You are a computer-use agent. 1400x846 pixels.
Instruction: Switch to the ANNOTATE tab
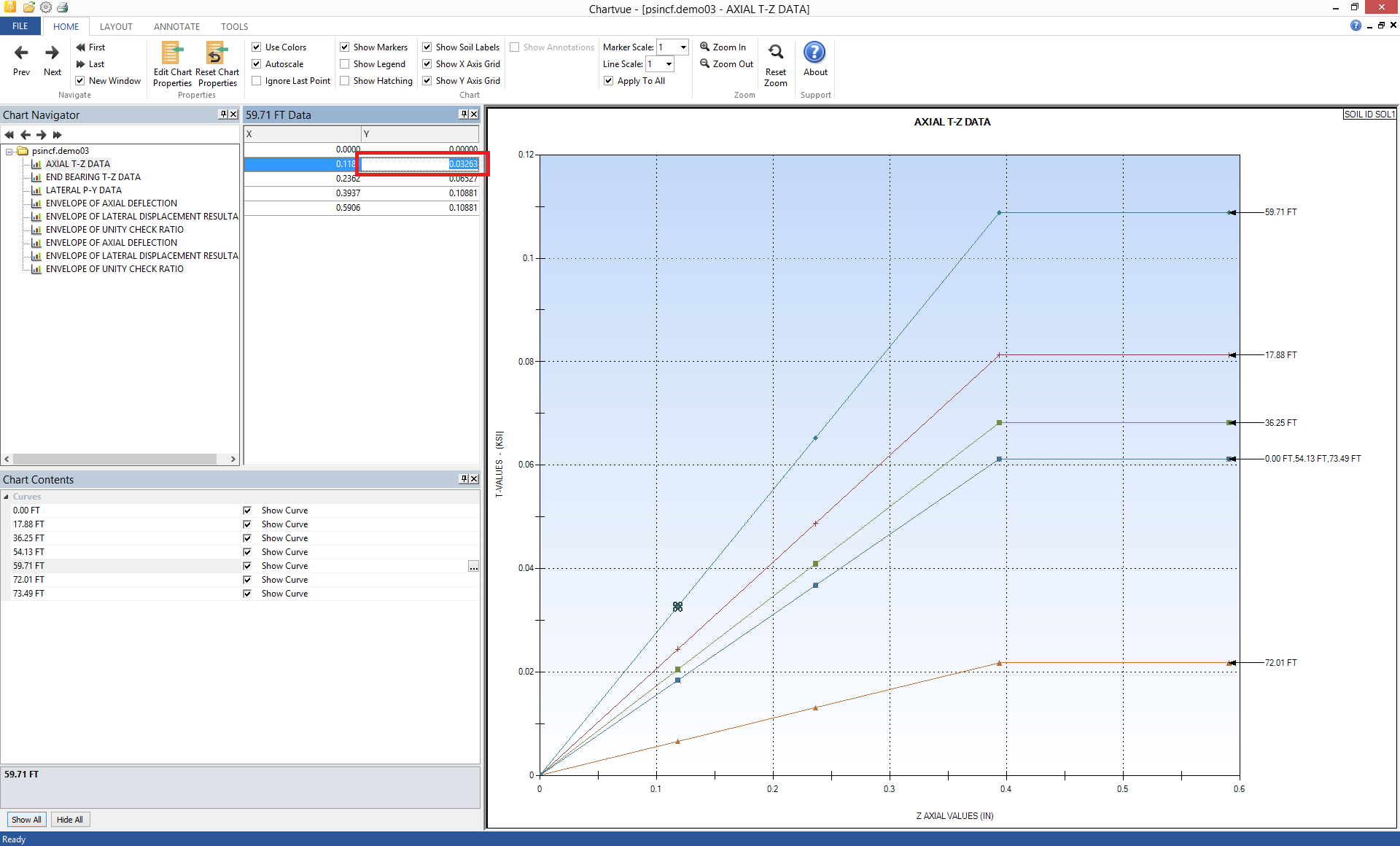[x=176, y=26]
